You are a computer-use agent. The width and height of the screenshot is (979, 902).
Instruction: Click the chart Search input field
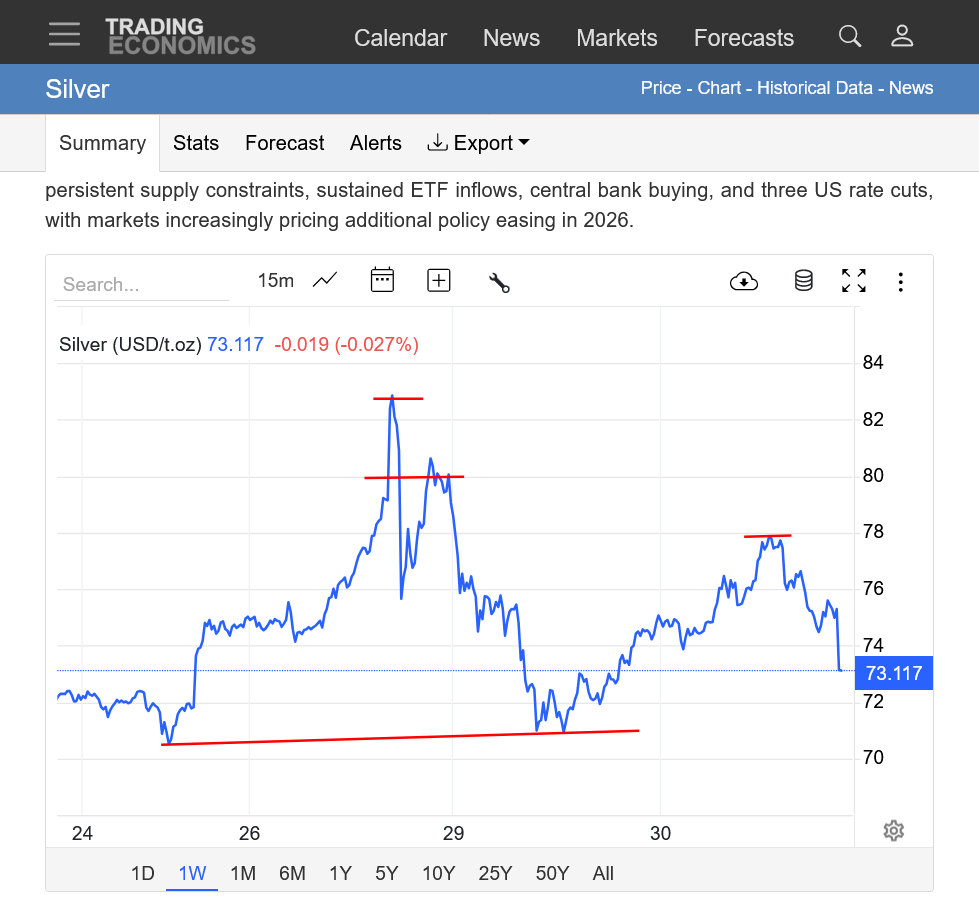[141, 284]
